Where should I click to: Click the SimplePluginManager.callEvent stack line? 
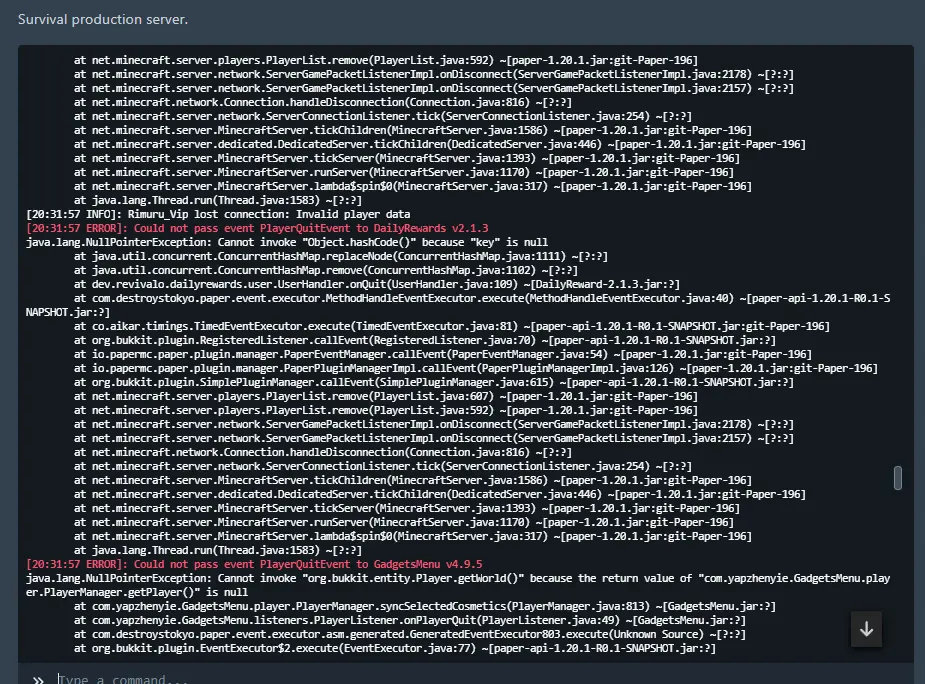click(x=434, y=382)
